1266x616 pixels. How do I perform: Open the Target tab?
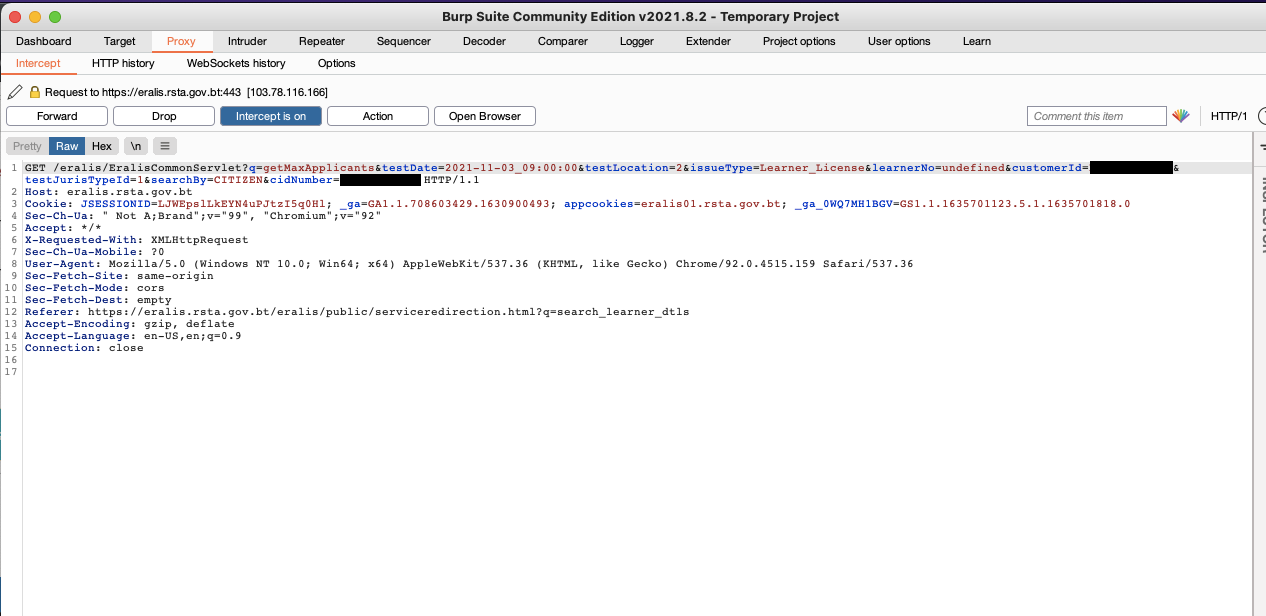click(x=120, y=41)
